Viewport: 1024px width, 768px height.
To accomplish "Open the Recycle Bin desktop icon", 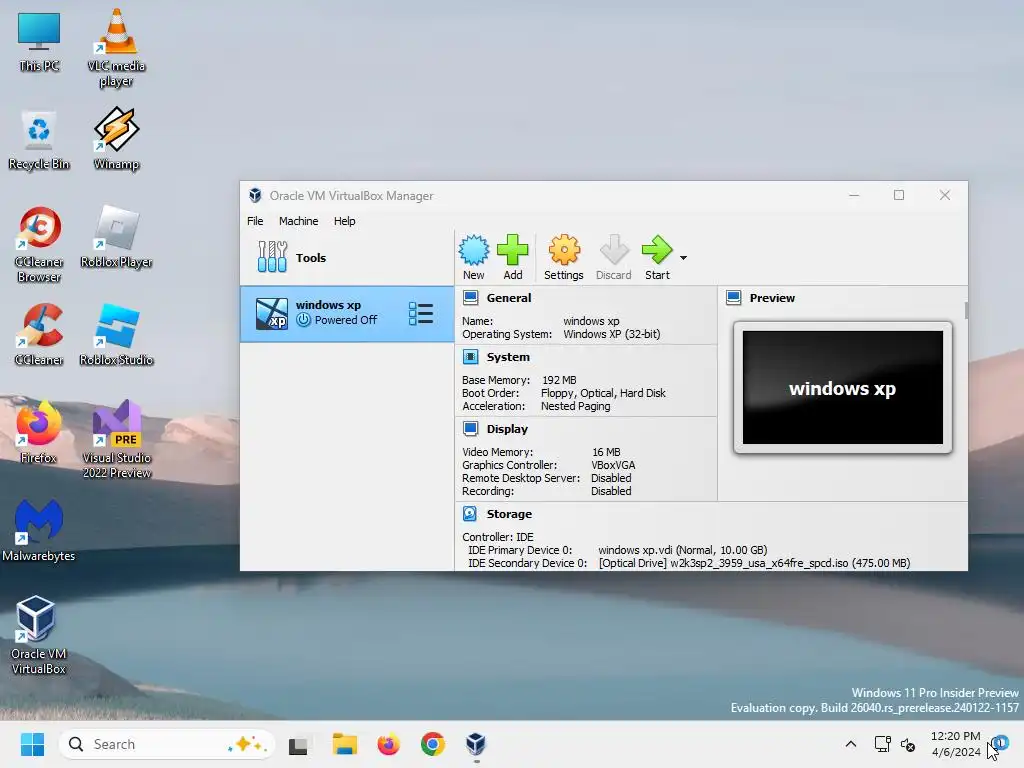I will (x=39, y=140).
